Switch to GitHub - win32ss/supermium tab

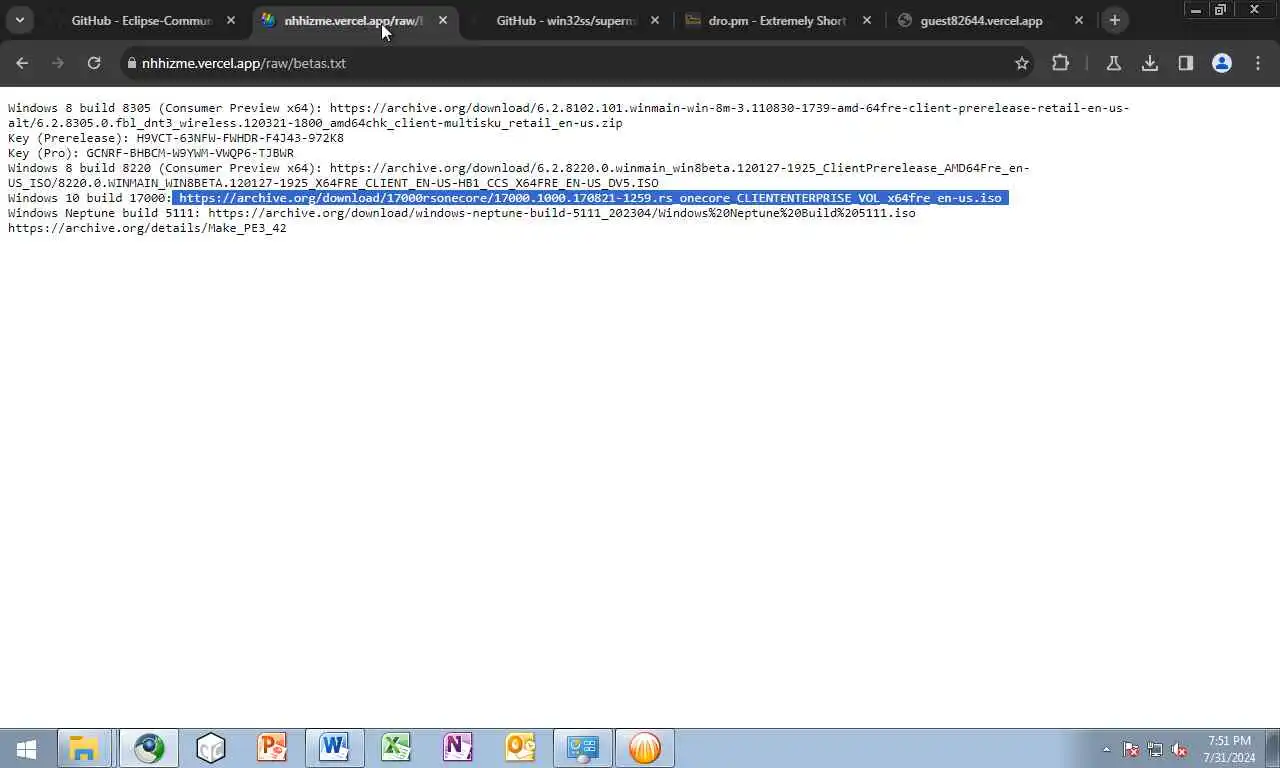coord(565,20)
